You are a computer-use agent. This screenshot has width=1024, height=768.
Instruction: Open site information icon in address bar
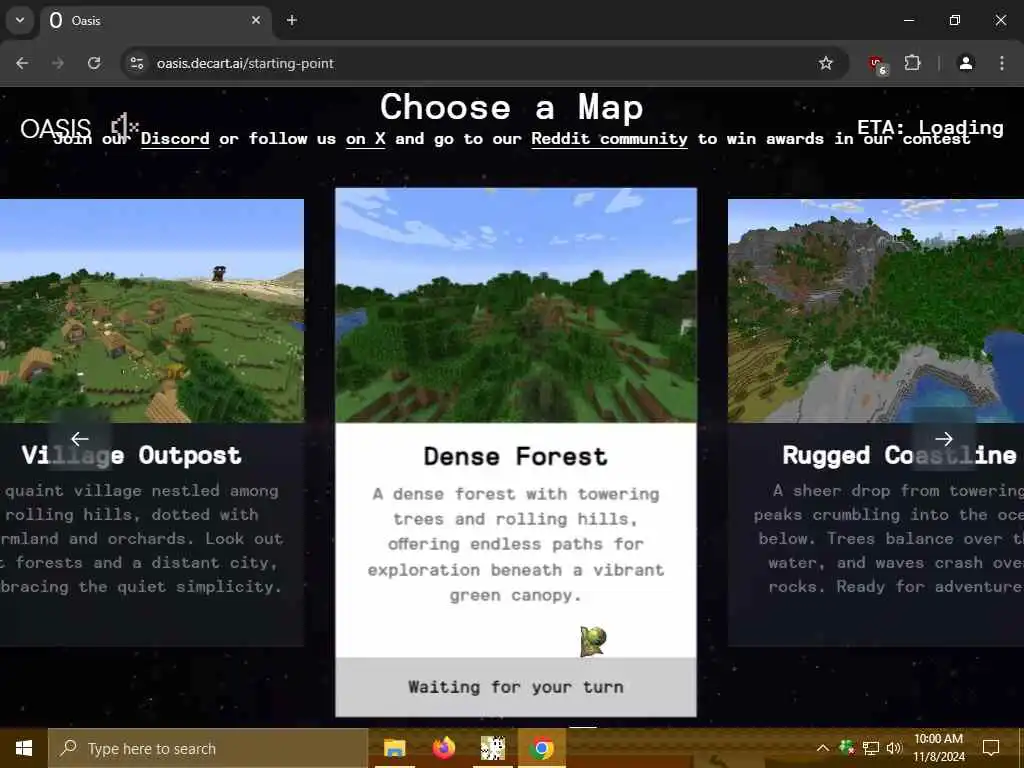tap(136, 63)
